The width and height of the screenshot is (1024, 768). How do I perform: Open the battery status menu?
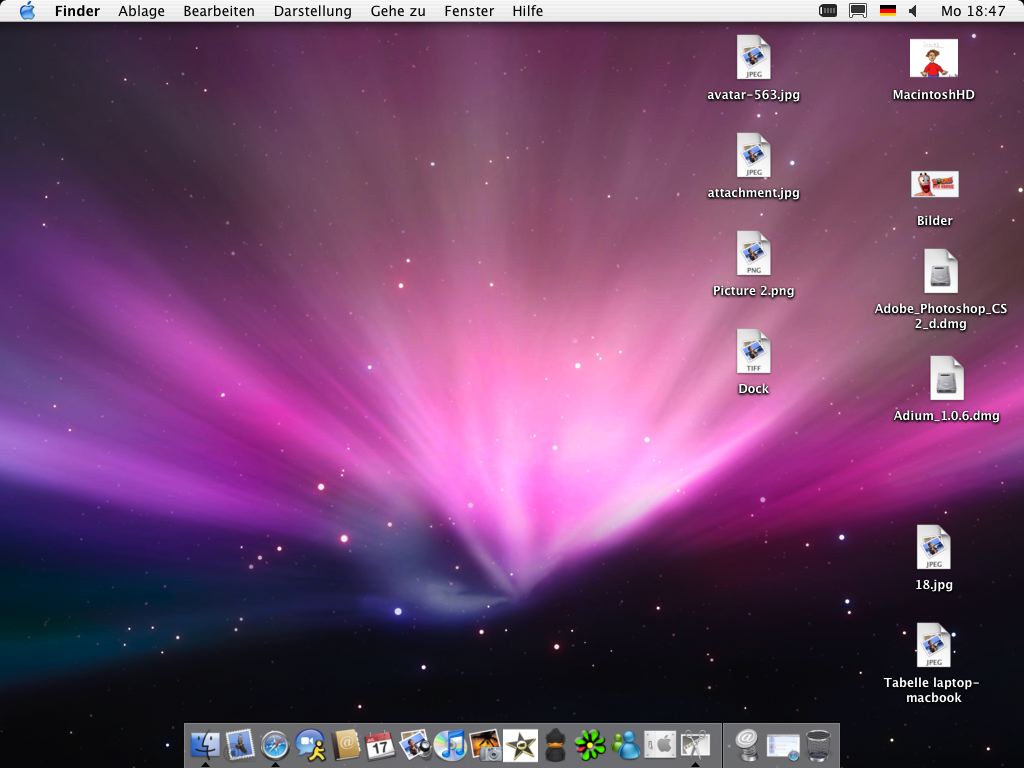coord(828,11)
